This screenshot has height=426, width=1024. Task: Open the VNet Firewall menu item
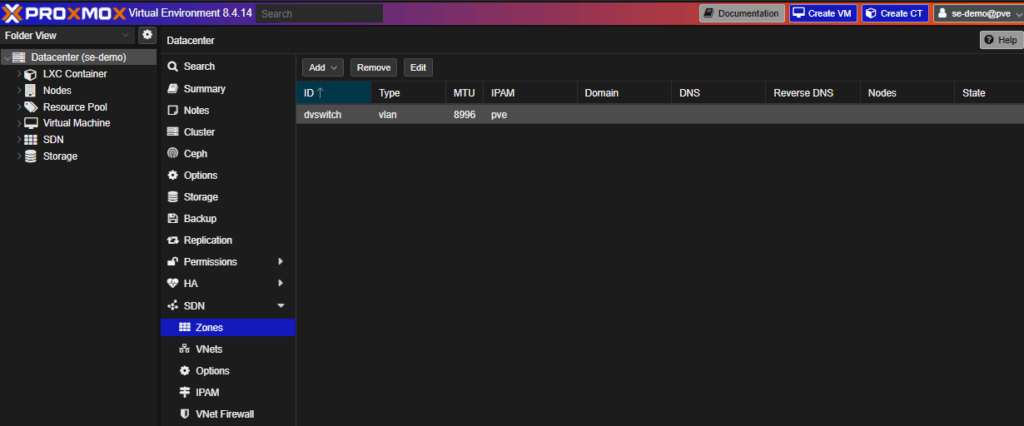click(228, 414)
